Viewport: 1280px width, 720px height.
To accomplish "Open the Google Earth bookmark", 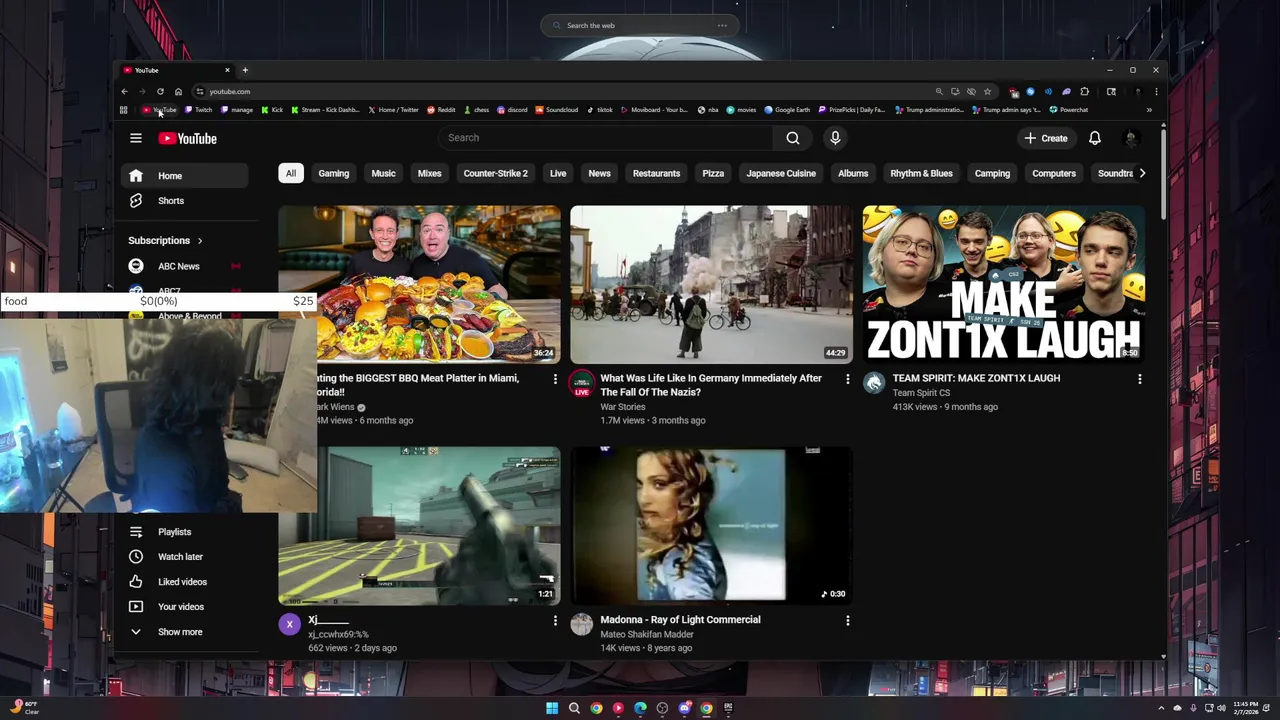I will click(788, 110).
